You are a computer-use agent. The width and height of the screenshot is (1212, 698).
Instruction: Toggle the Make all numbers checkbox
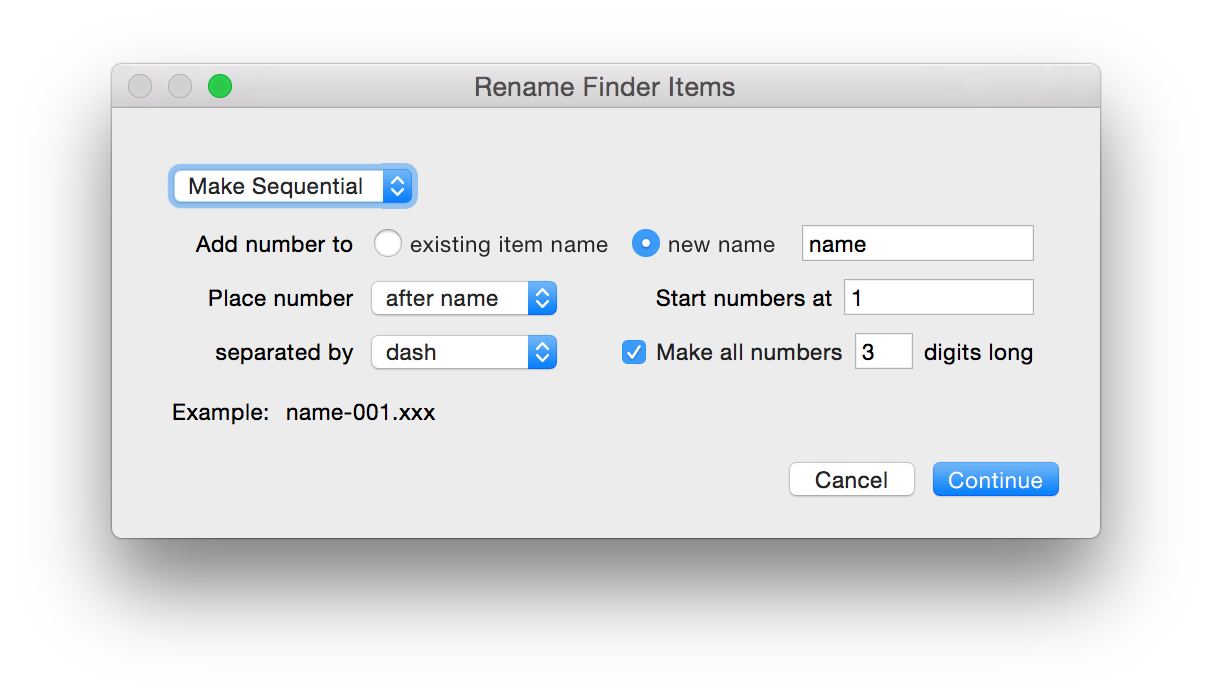[x=634, y=352]
